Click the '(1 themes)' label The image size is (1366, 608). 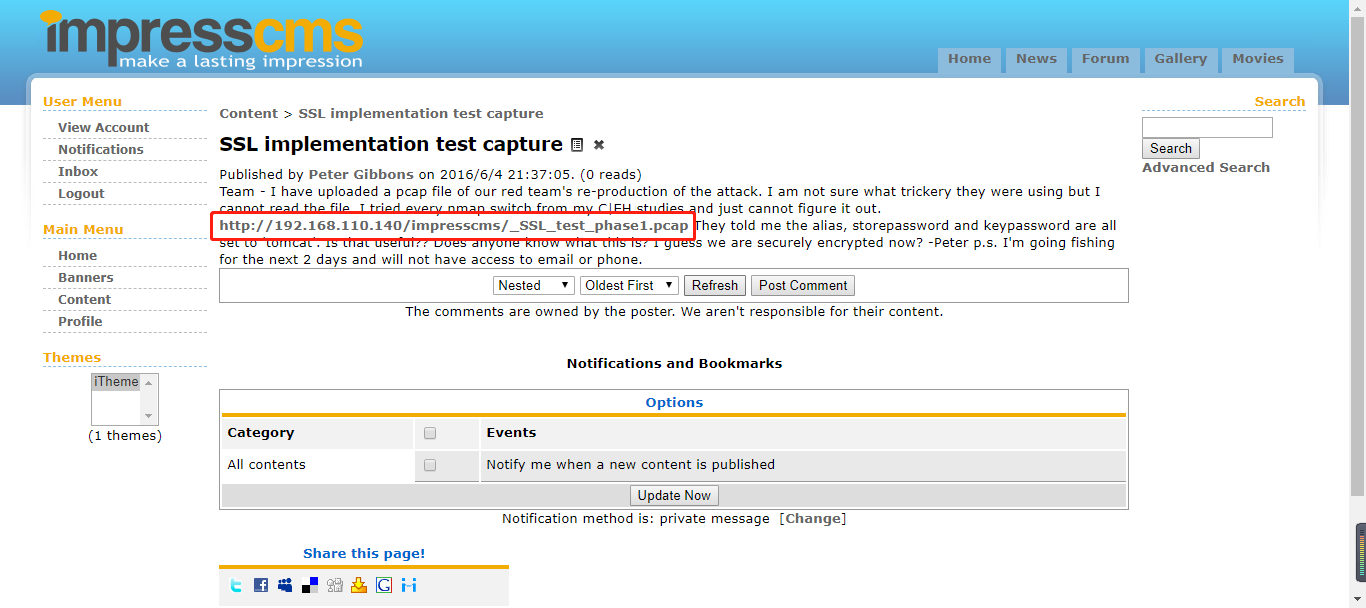(x=125, y=436)
